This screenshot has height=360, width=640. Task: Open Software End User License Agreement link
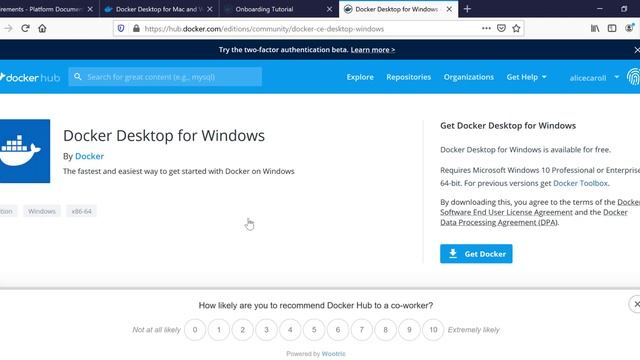[506, 212]
